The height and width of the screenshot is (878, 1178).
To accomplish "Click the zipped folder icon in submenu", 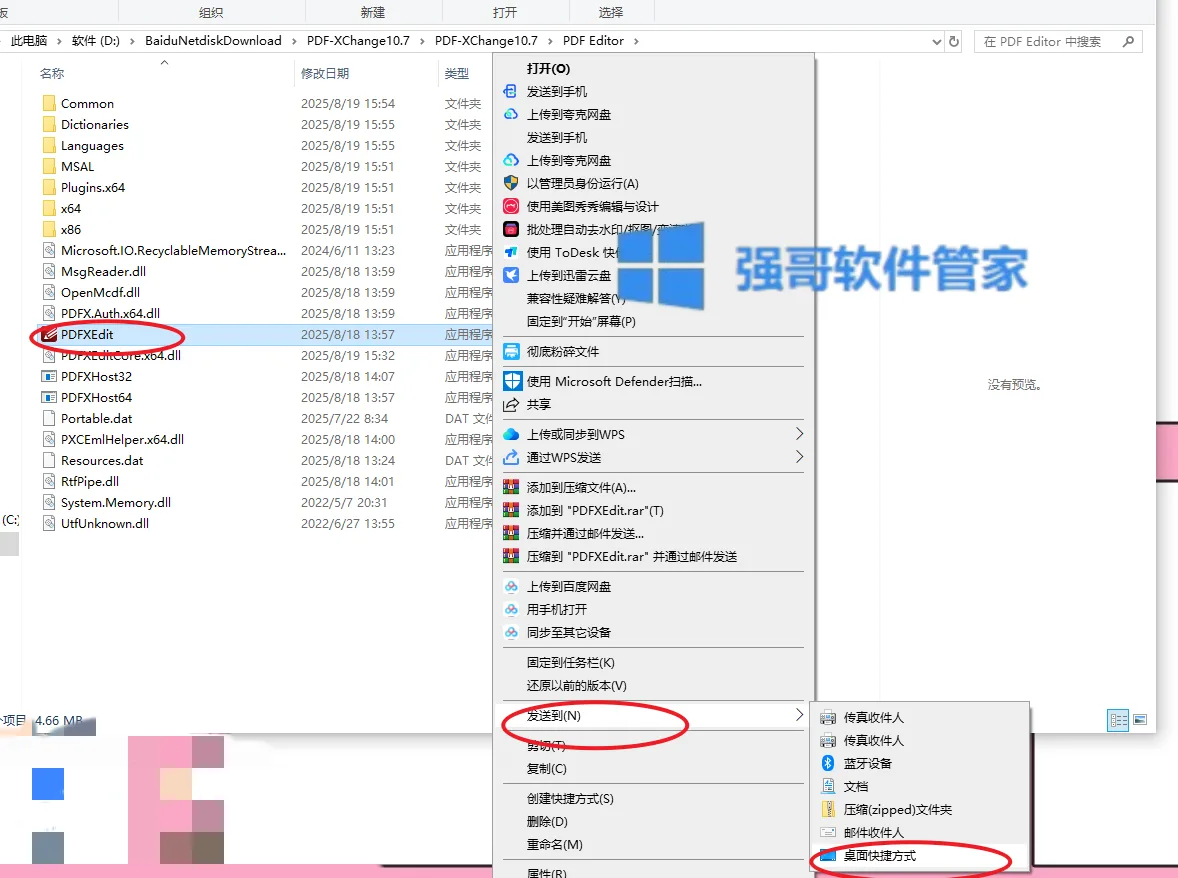I will tap(828, 809).
